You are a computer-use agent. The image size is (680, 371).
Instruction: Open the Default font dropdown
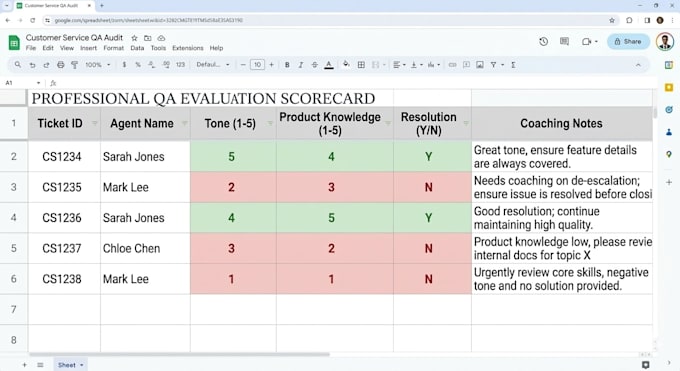click(212, 65)
